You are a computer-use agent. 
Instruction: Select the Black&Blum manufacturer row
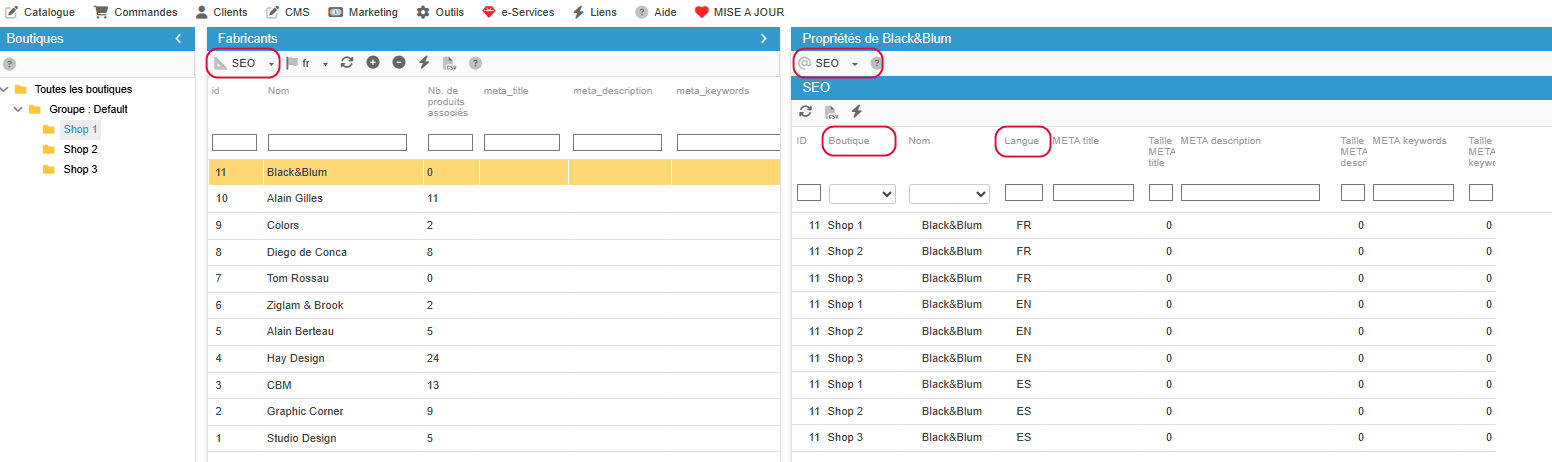(494, 172)
